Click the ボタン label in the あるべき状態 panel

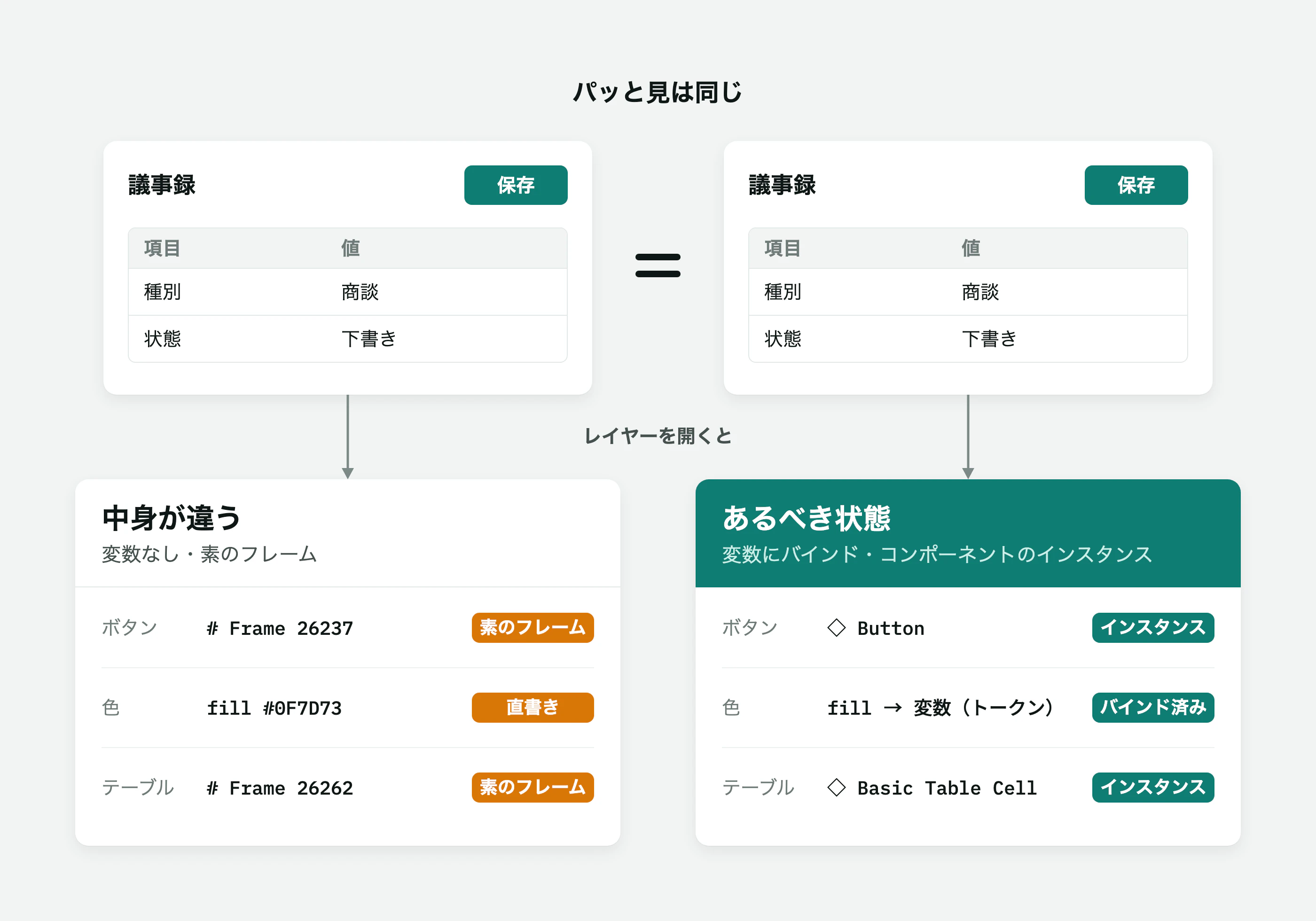pos(750,628)
